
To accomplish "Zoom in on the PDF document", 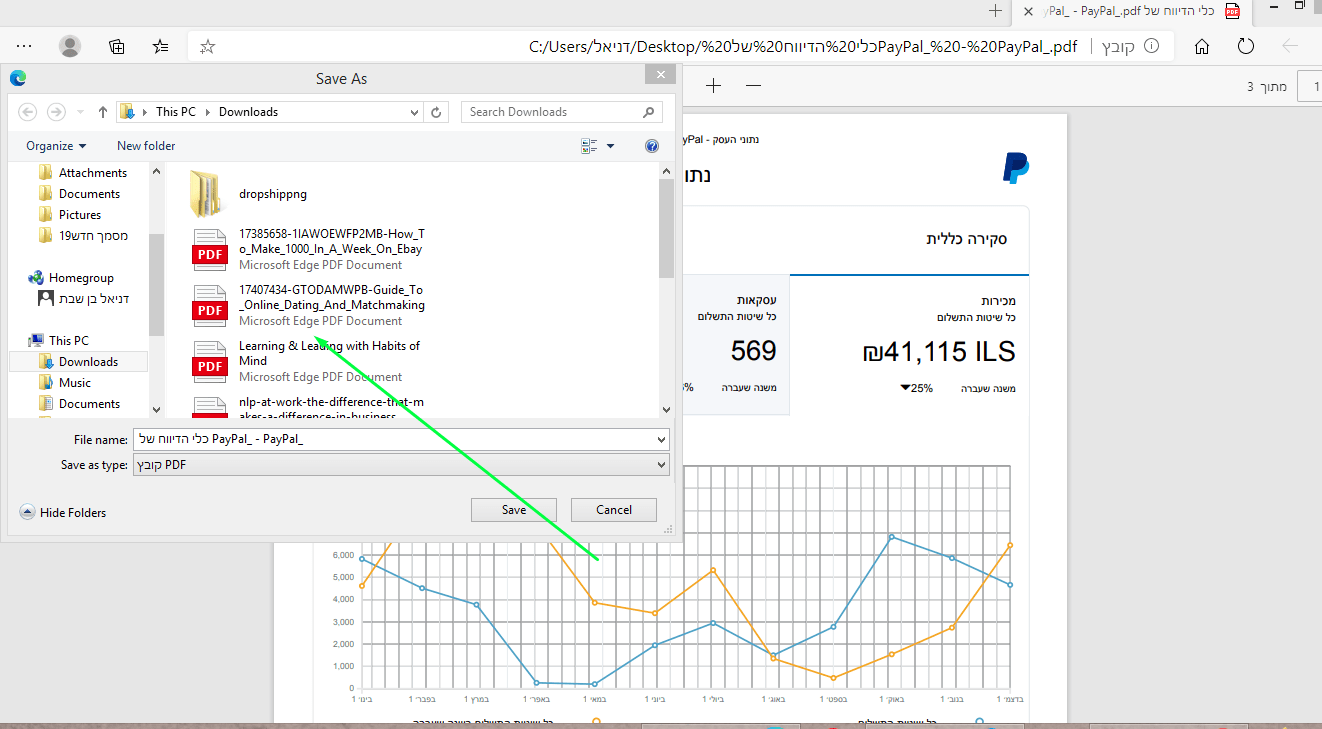I will (713, 86).
